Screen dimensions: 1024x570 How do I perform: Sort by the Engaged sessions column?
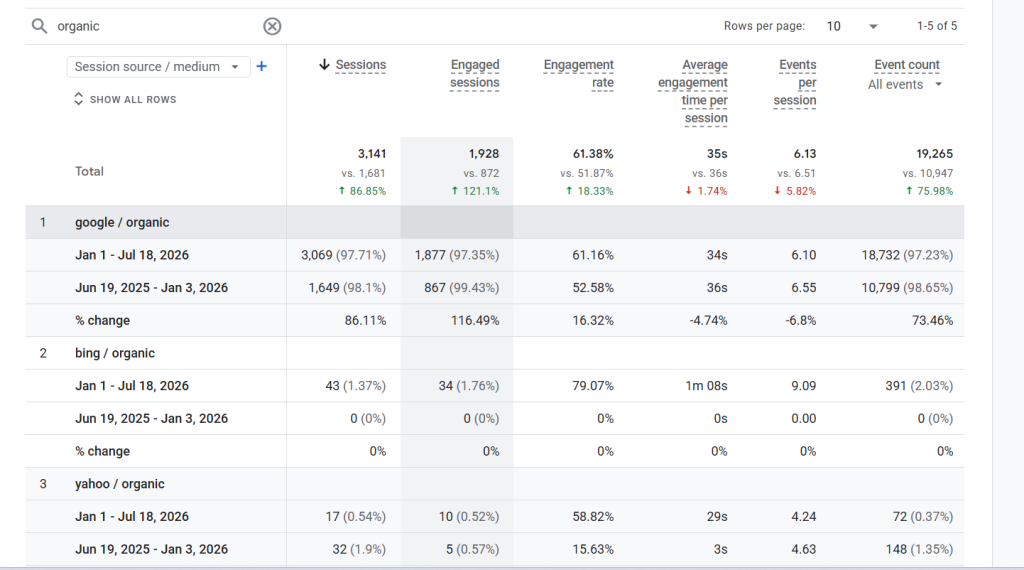475,74
